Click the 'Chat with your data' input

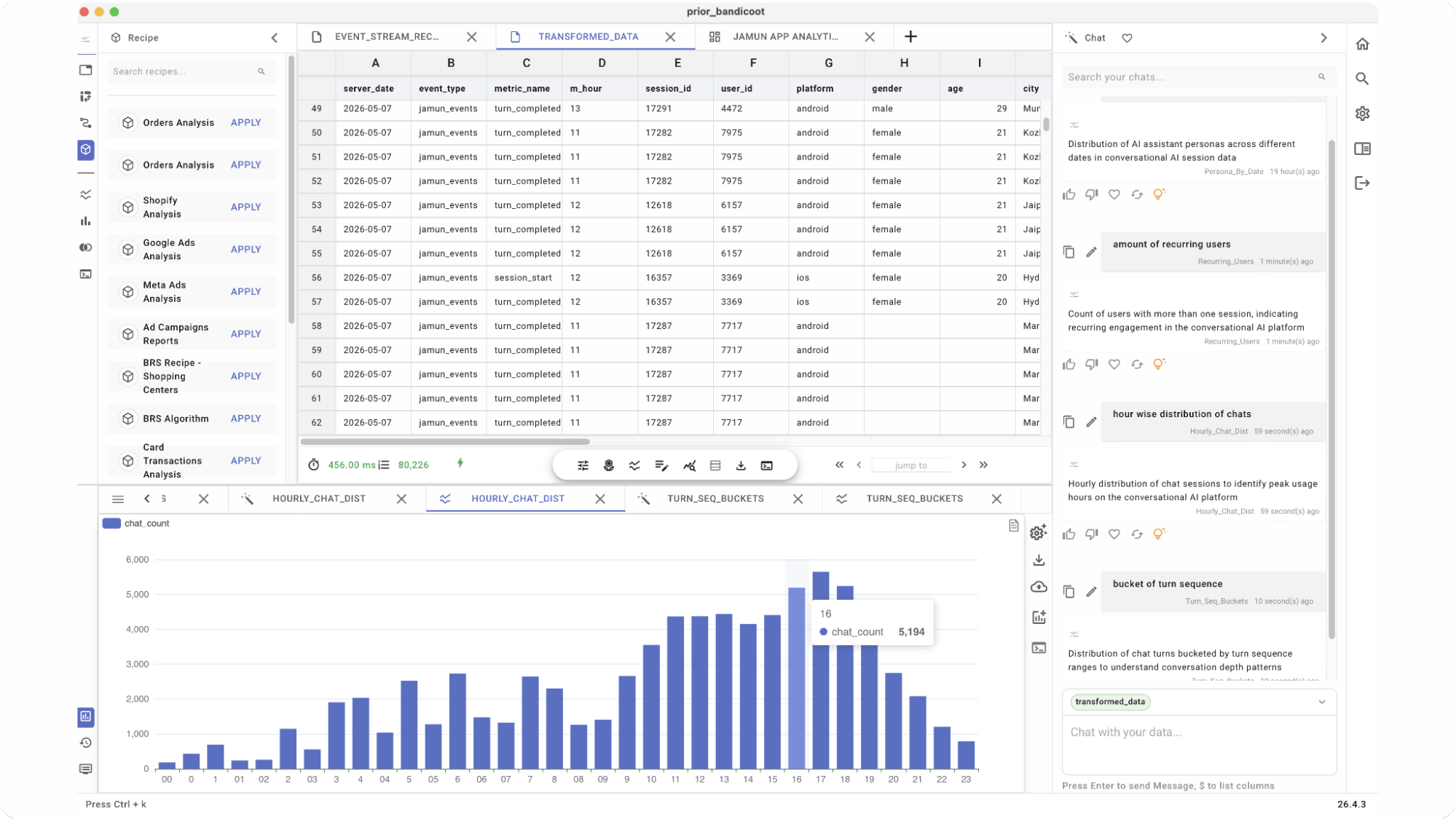pyautogui.click(x=1199, y=744)
